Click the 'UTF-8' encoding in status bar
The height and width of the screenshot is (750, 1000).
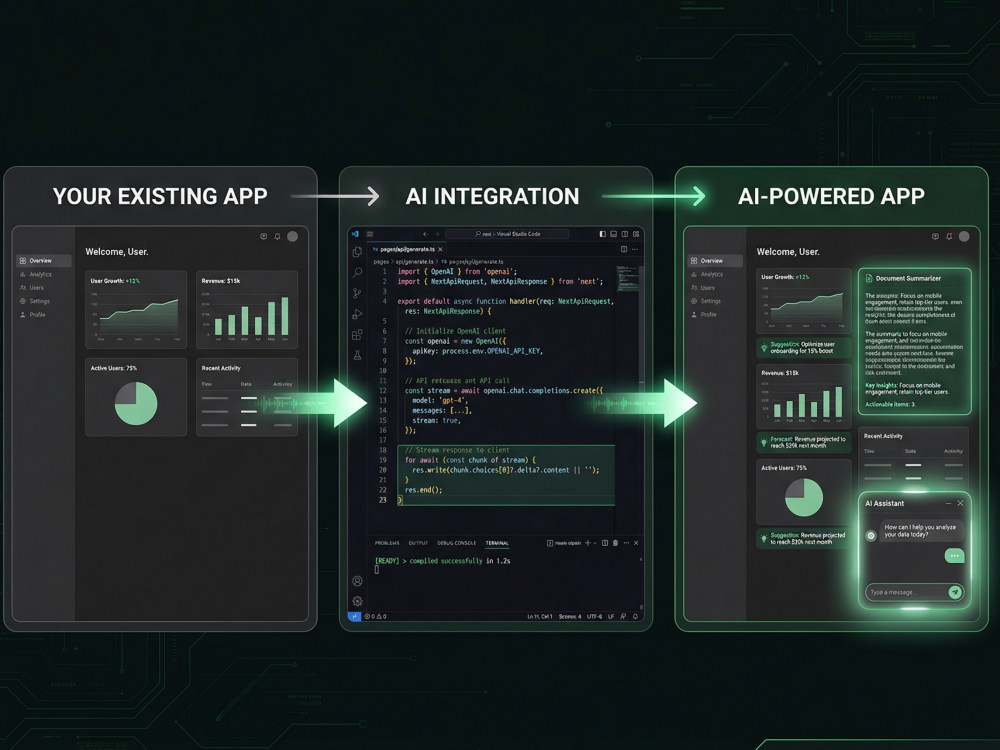coord(594,617)
